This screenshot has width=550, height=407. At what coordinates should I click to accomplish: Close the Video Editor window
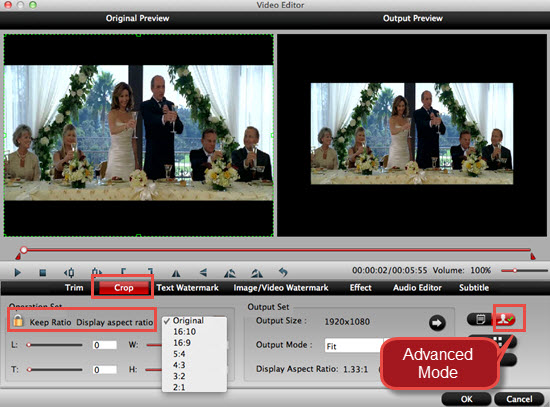pyautogui.click(x=7, y=5)
